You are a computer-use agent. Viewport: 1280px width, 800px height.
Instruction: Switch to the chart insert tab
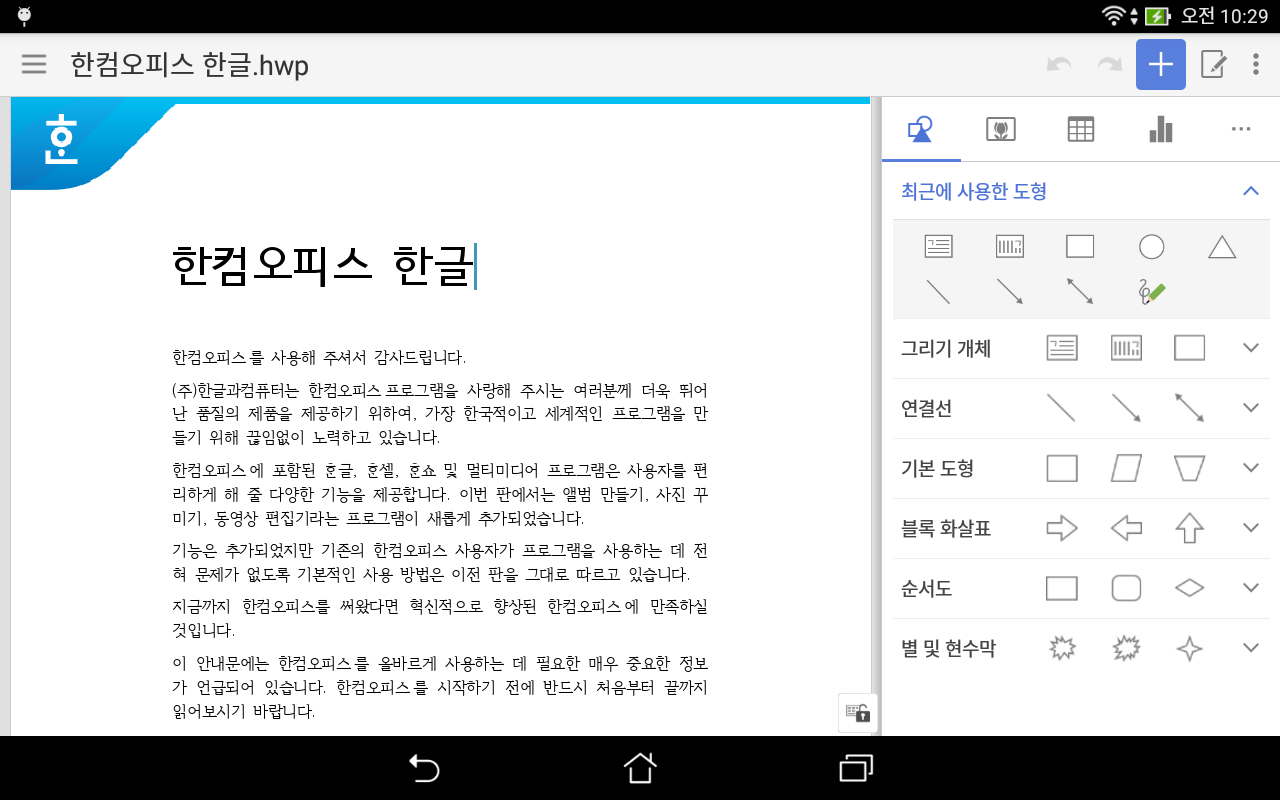click(x=1161, y=129)
